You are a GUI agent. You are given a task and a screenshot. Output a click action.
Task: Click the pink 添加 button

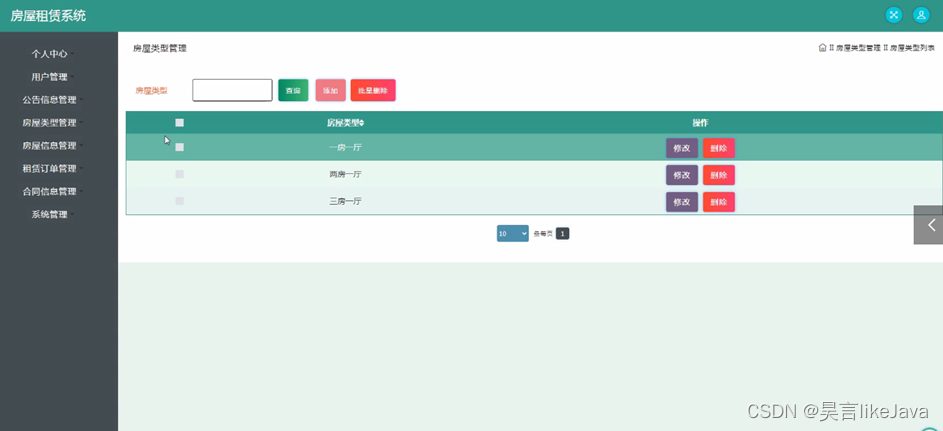330,90
